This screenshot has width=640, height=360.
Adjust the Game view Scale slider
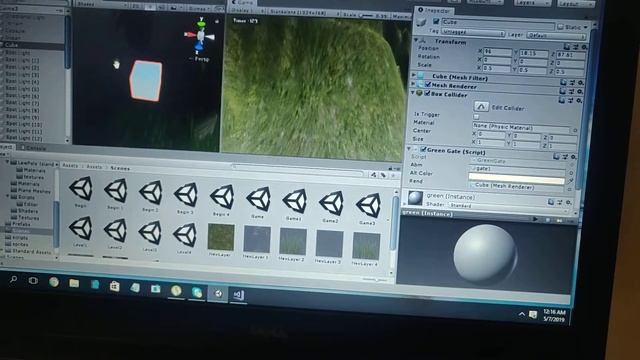pyautogui.click(x=368, y=16)
